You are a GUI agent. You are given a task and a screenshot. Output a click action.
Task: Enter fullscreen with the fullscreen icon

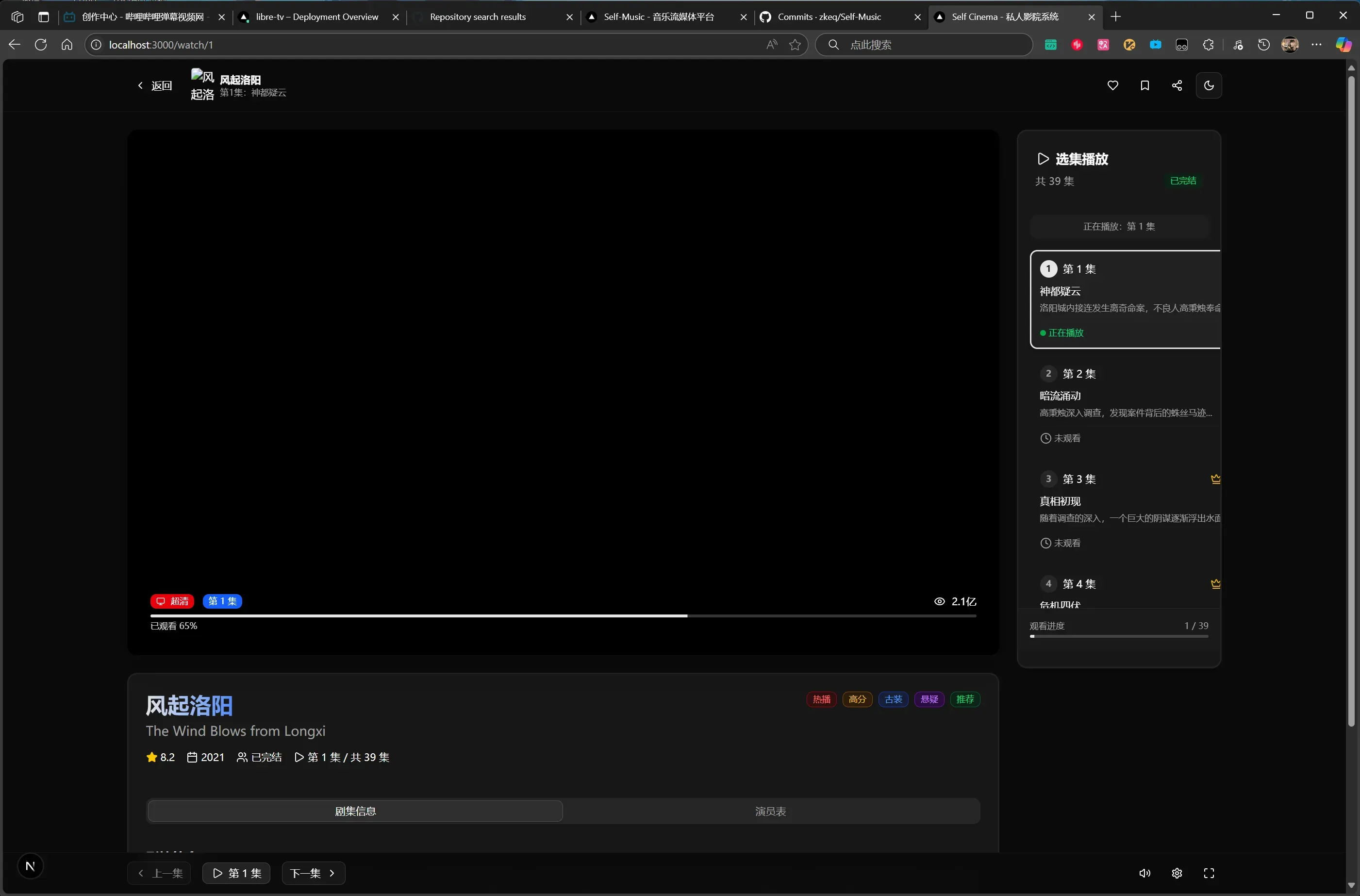pos(1209,873)
